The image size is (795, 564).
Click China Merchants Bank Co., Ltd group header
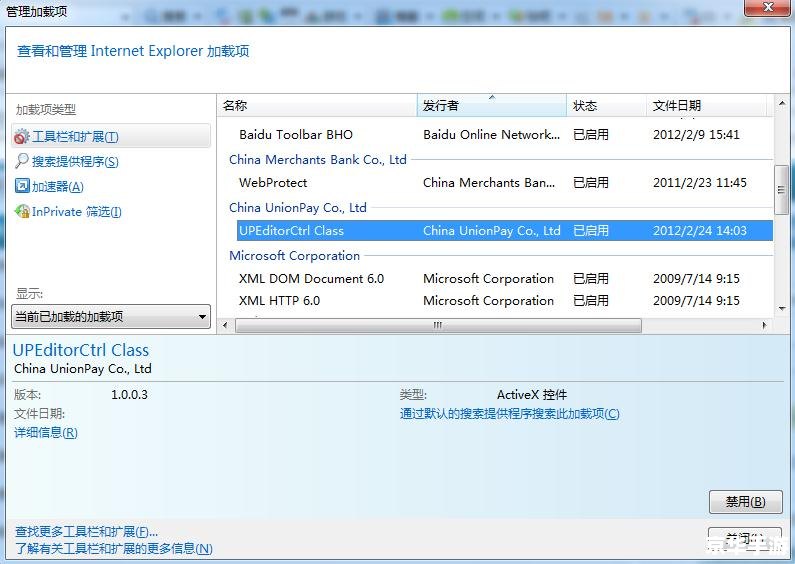point(318,160)
